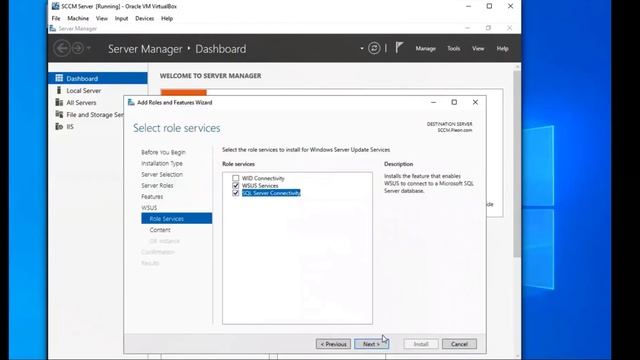Image resolution: width=640 pixels, height=360 pixels.
Task: Click the All Servers icon in sidebar
Action: pyautogui.click(x=59, y=102)
